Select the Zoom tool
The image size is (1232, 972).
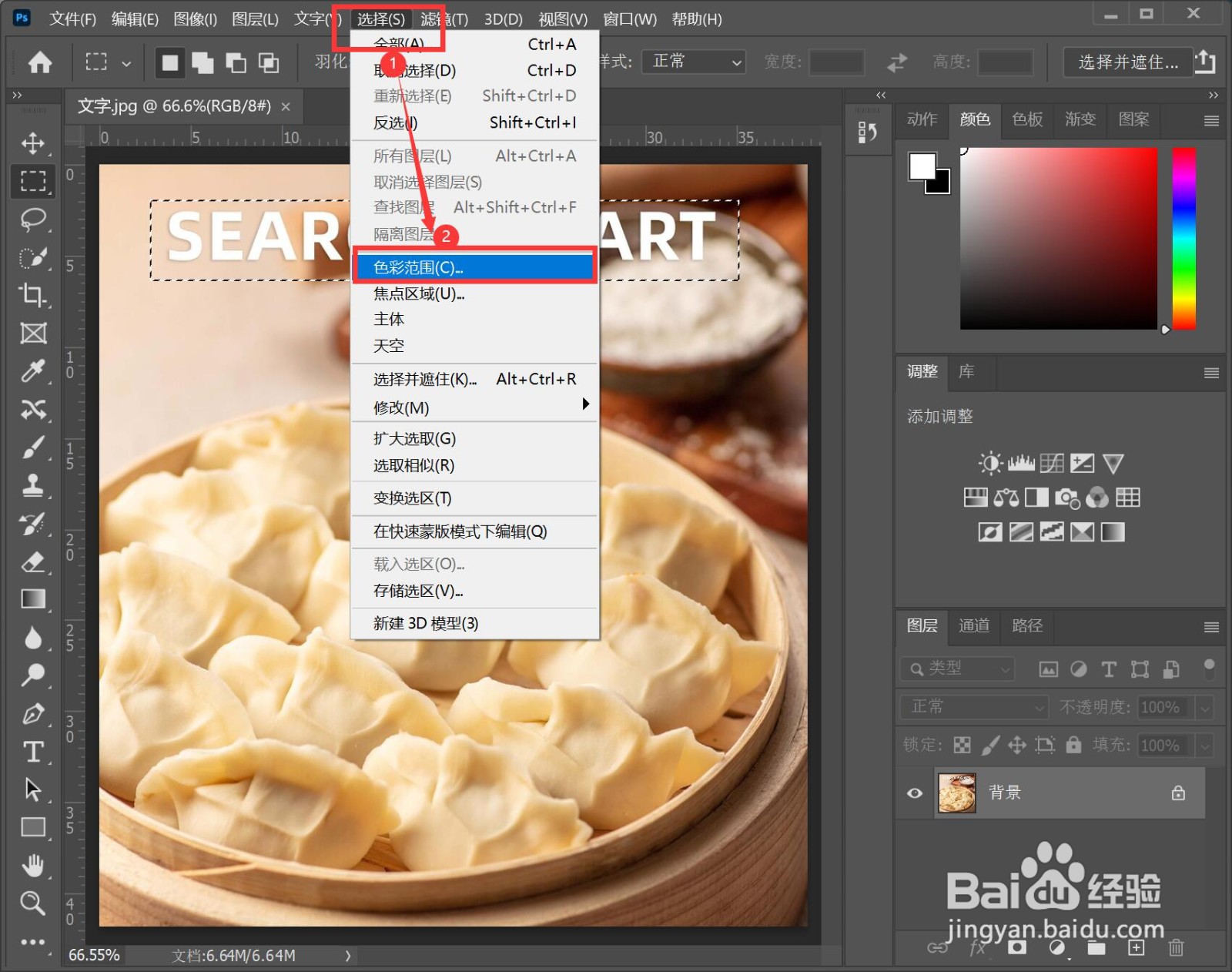[x=32, y=903]
